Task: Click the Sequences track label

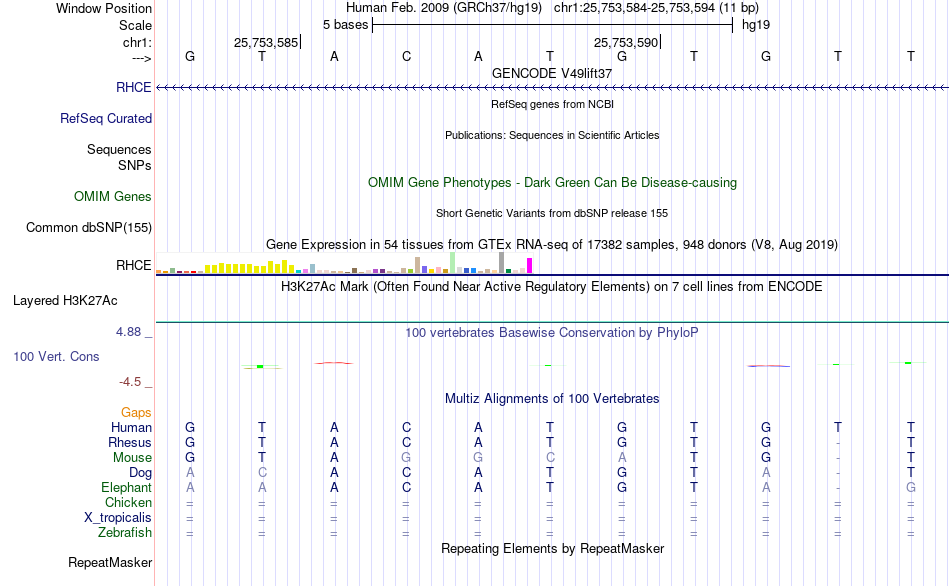Action: (x=119, y=149)
